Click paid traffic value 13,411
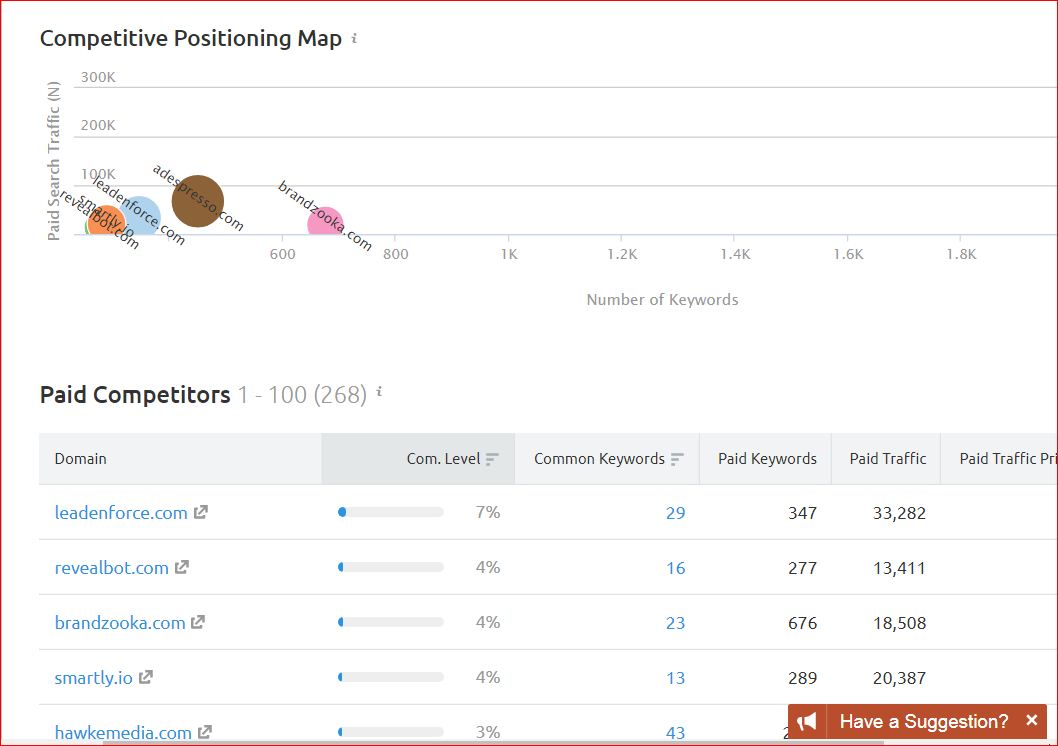This screenshot has width=1058, height=746. pos(899,568)
